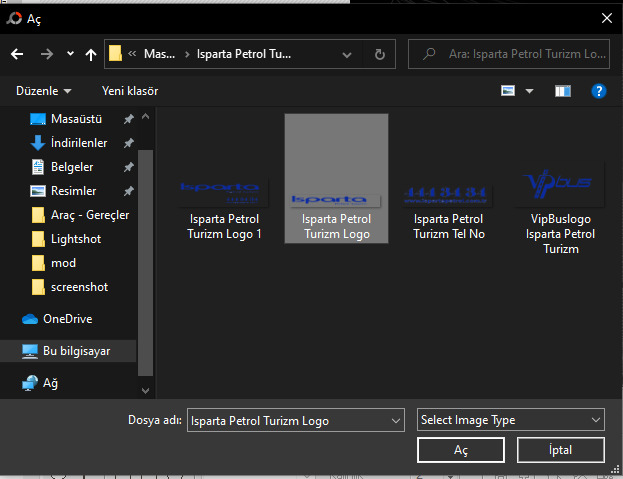The height and width of the screenshot is (479, 623).
Task: Click the pin icon next to Belgeler
Action: point(128,167)
